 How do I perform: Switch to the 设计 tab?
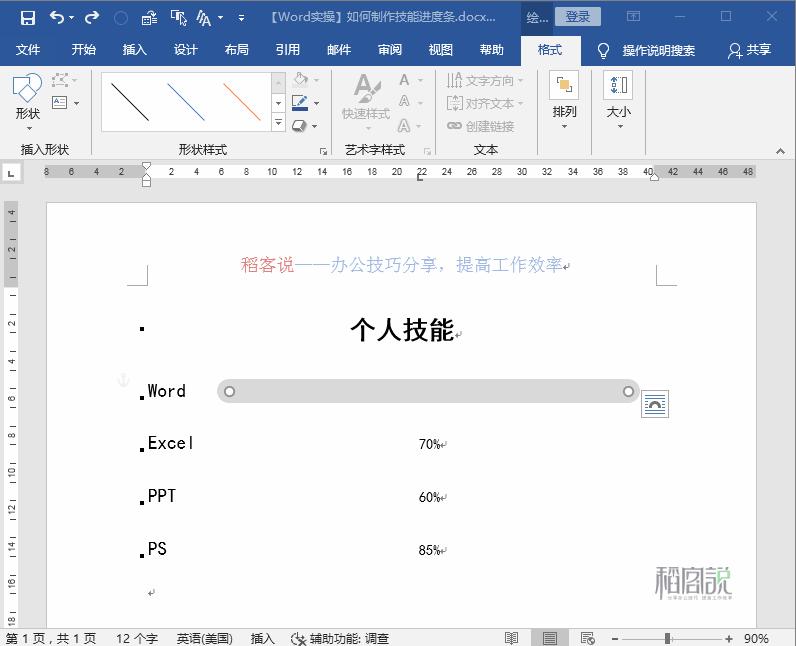pos(186,50)
